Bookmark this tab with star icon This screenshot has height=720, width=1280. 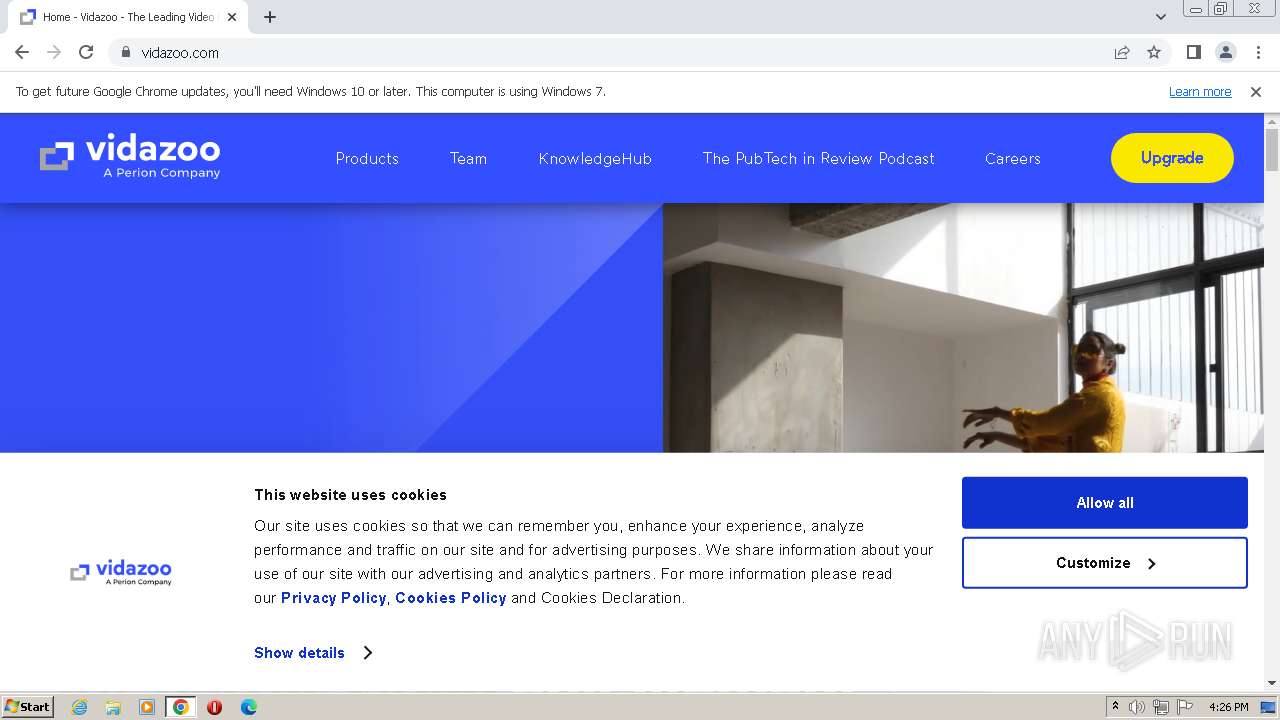(1154, 52)
